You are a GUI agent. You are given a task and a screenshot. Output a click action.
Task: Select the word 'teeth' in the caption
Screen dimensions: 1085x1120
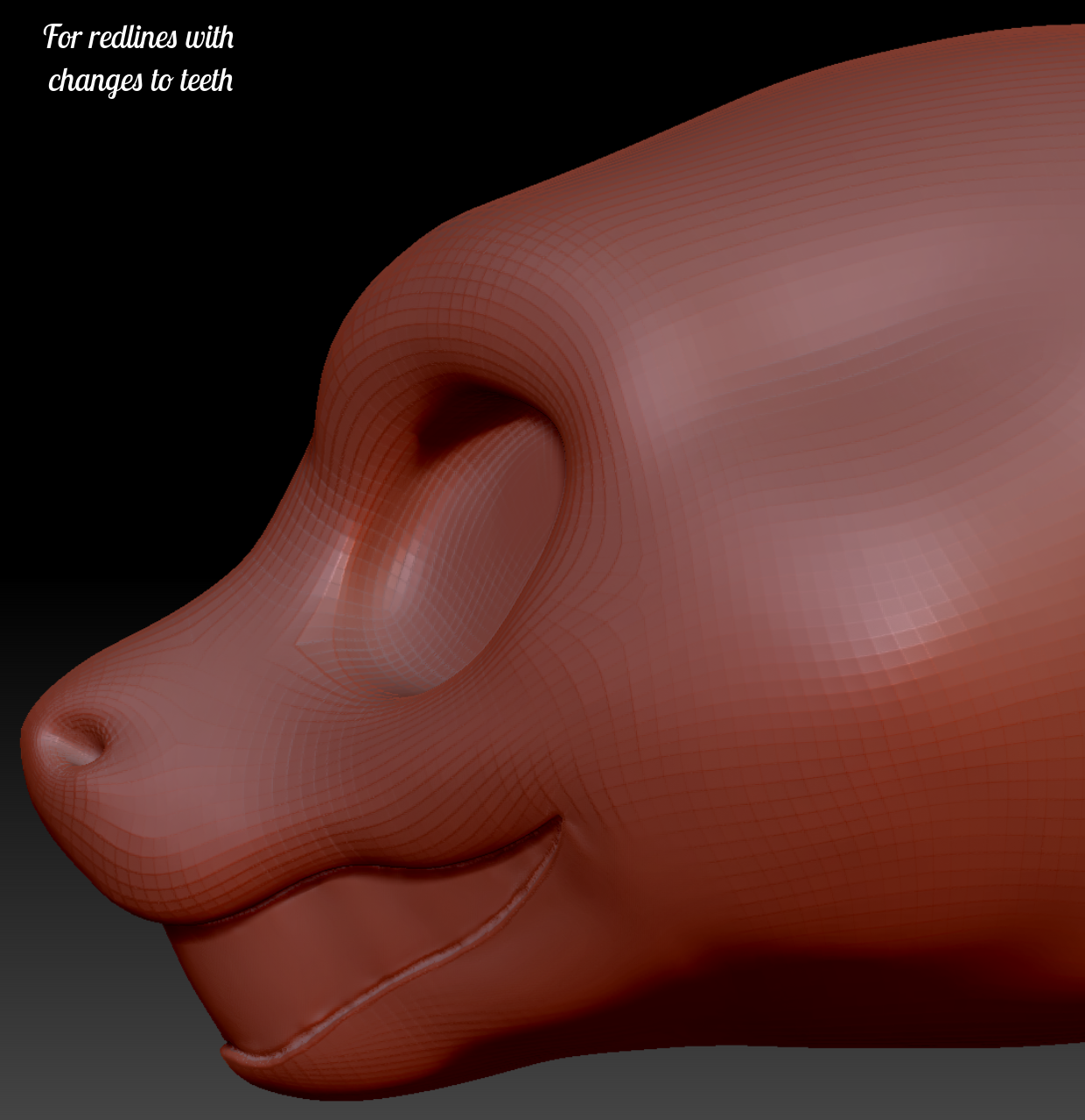coord(206,80)
